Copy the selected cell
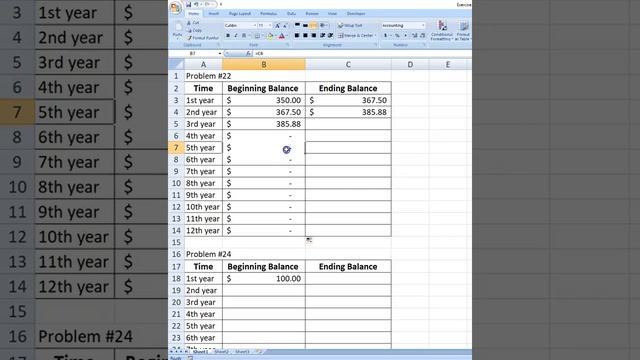 [194, 31]
